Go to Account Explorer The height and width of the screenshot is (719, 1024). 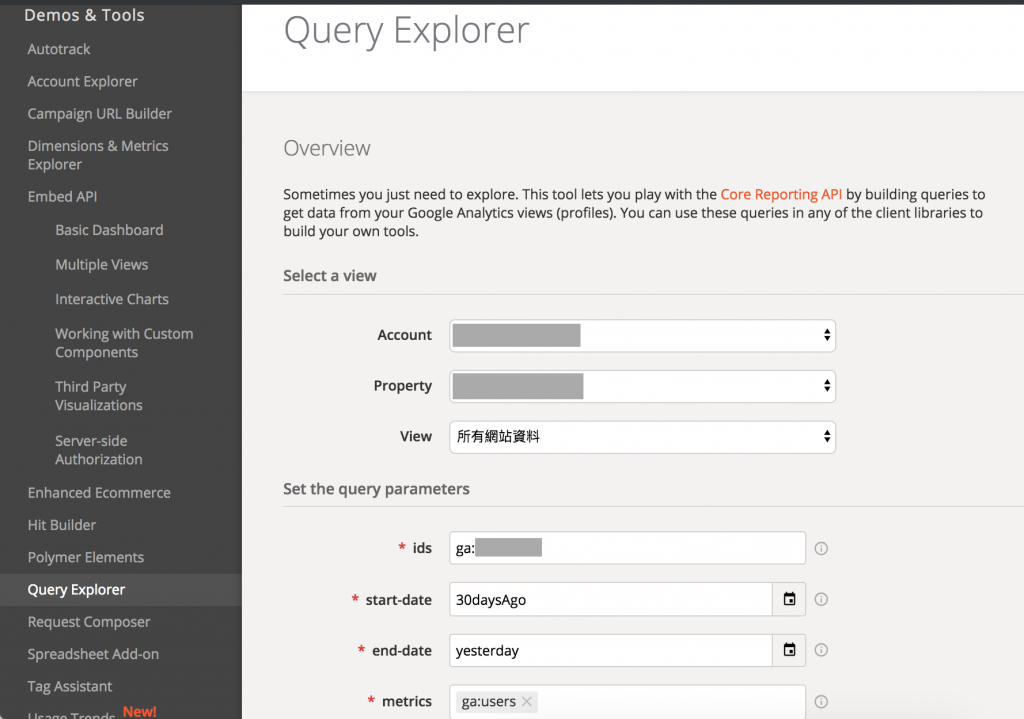coord(82,82)
